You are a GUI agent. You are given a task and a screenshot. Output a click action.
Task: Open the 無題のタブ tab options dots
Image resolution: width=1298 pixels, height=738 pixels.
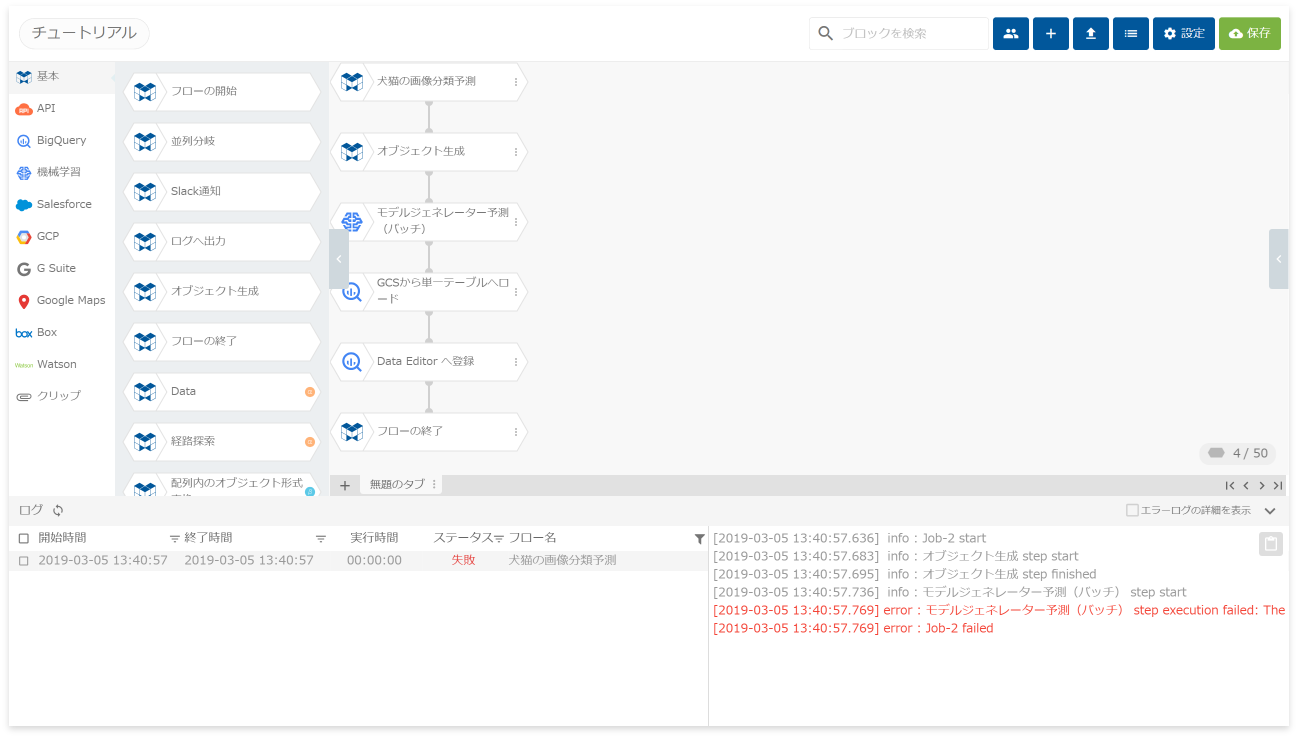(434, 485)
